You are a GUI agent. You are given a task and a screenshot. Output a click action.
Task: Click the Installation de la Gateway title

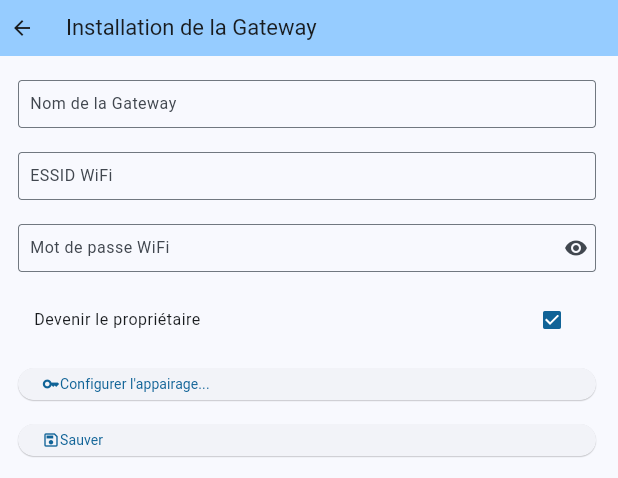tap(191, 28)
